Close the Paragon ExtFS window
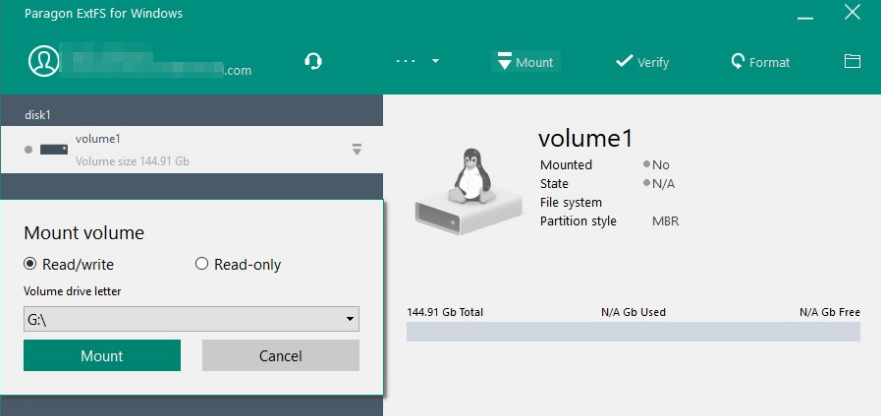This screenshot has width=881, height=416. click(852, 12)
